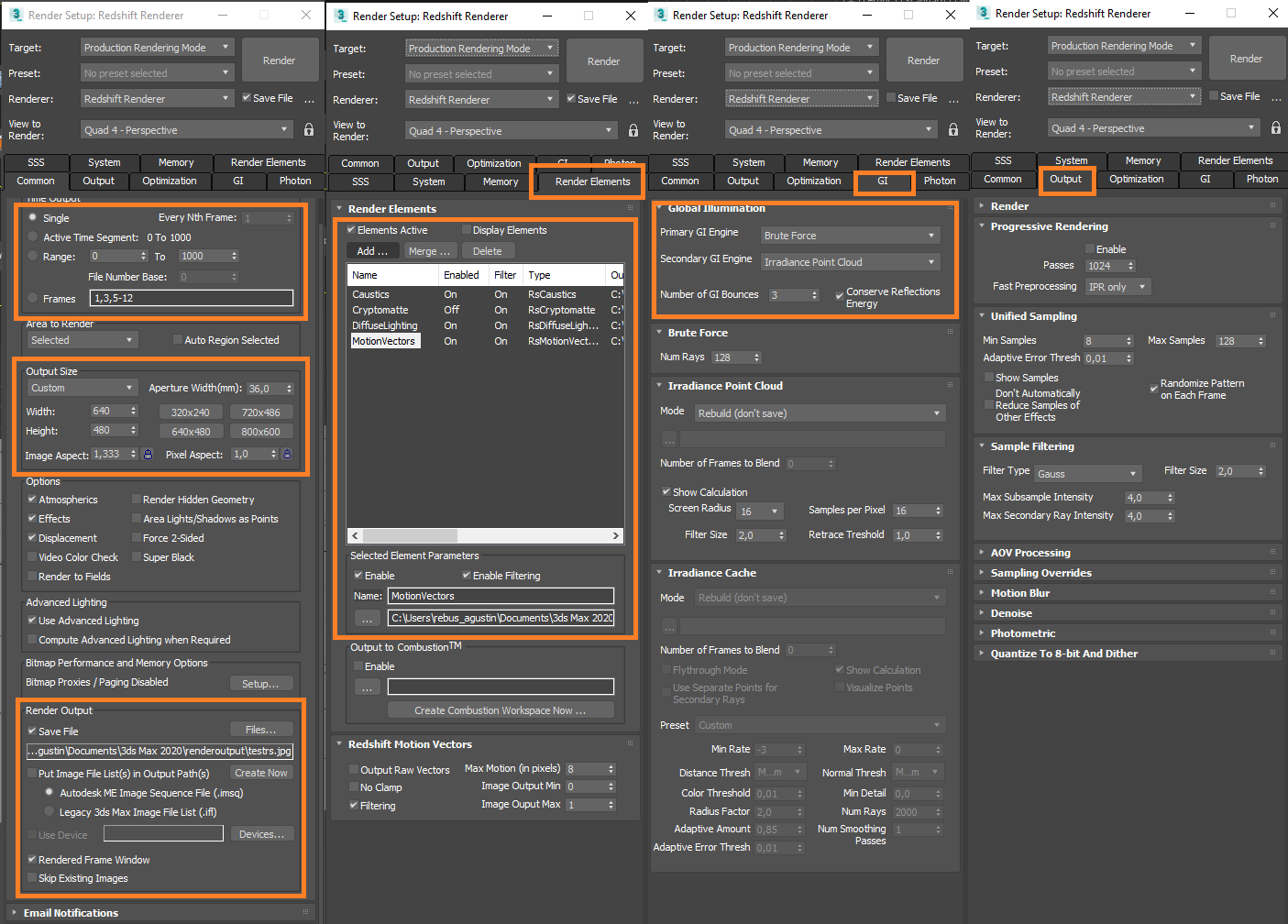Toggle Image Aspect lock icon
This screenshot has height=924, width=1288.
click(148, 454)
